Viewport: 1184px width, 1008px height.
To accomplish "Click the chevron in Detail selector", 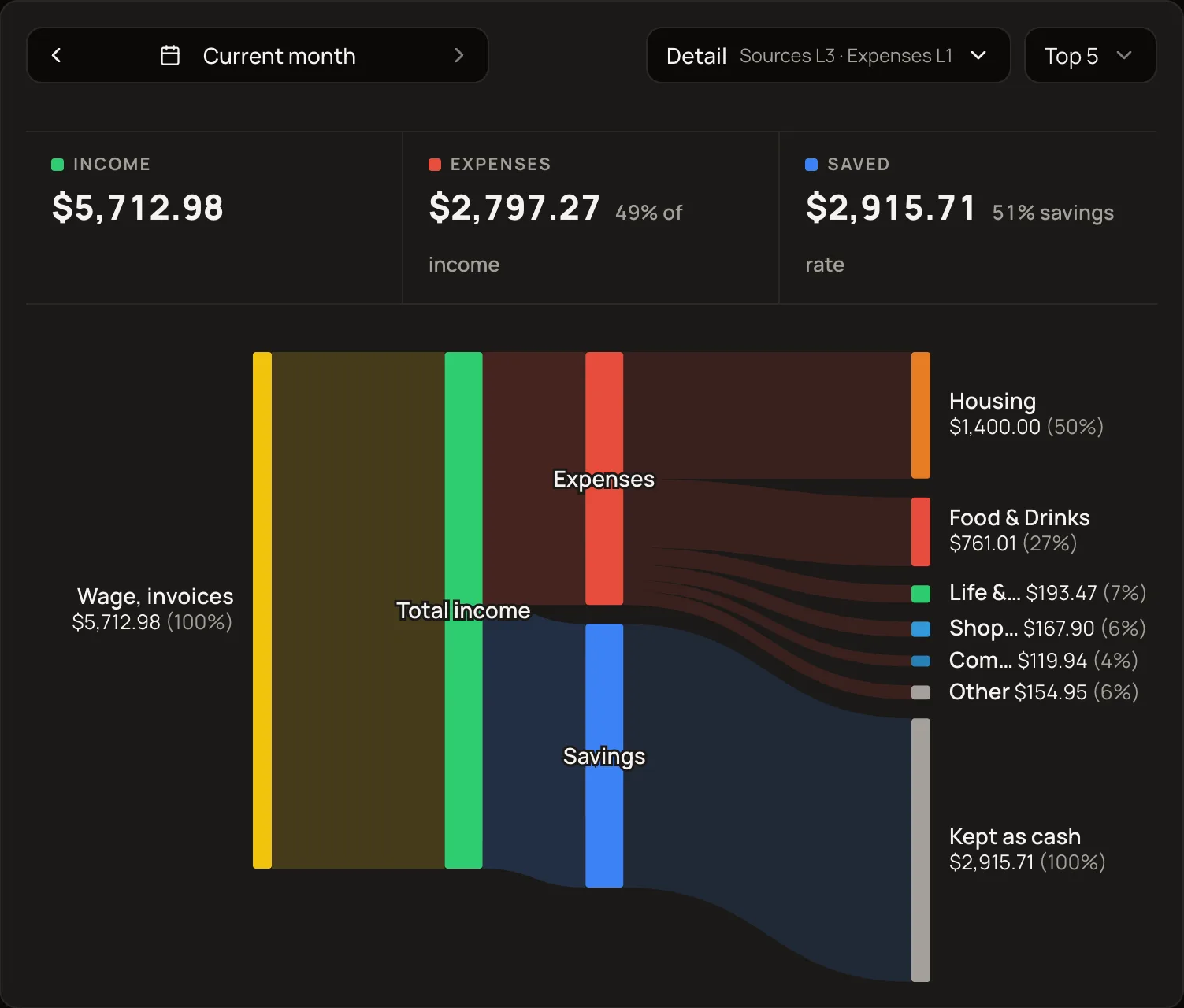I will (x=978, y=55).
